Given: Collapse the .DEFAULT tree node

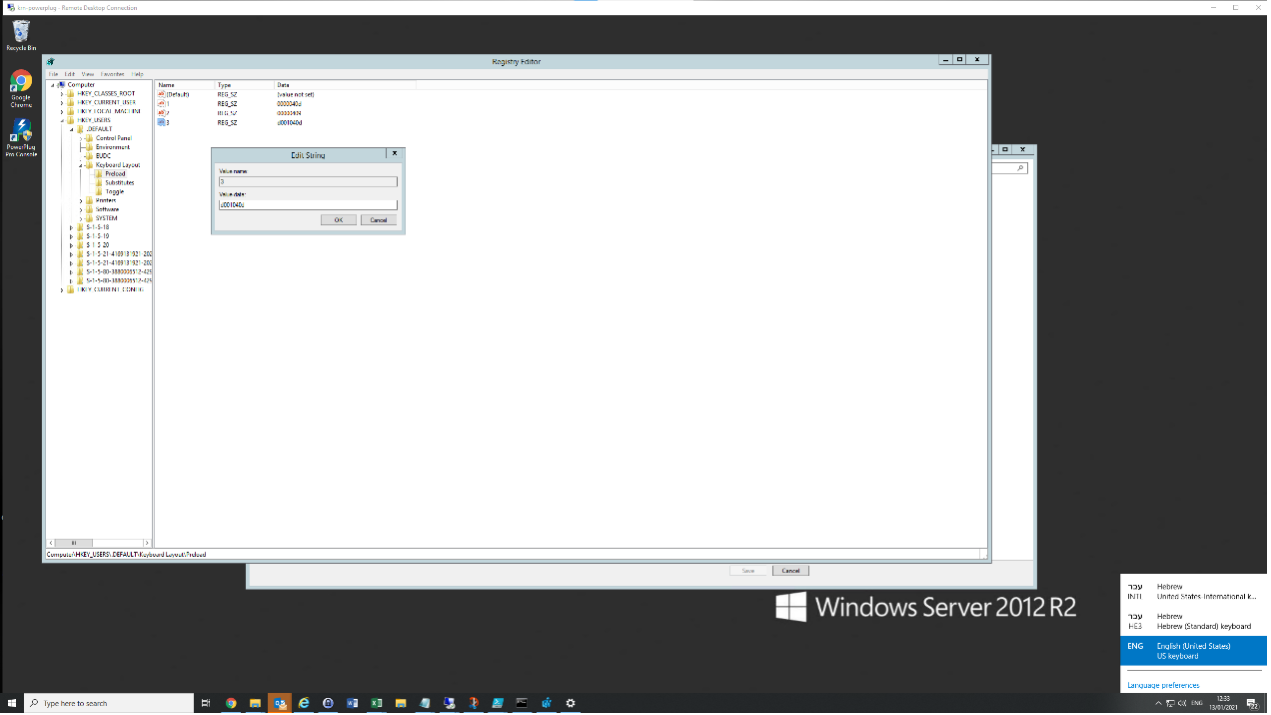Looking at the screenshot, I should [x=71, y=130].
